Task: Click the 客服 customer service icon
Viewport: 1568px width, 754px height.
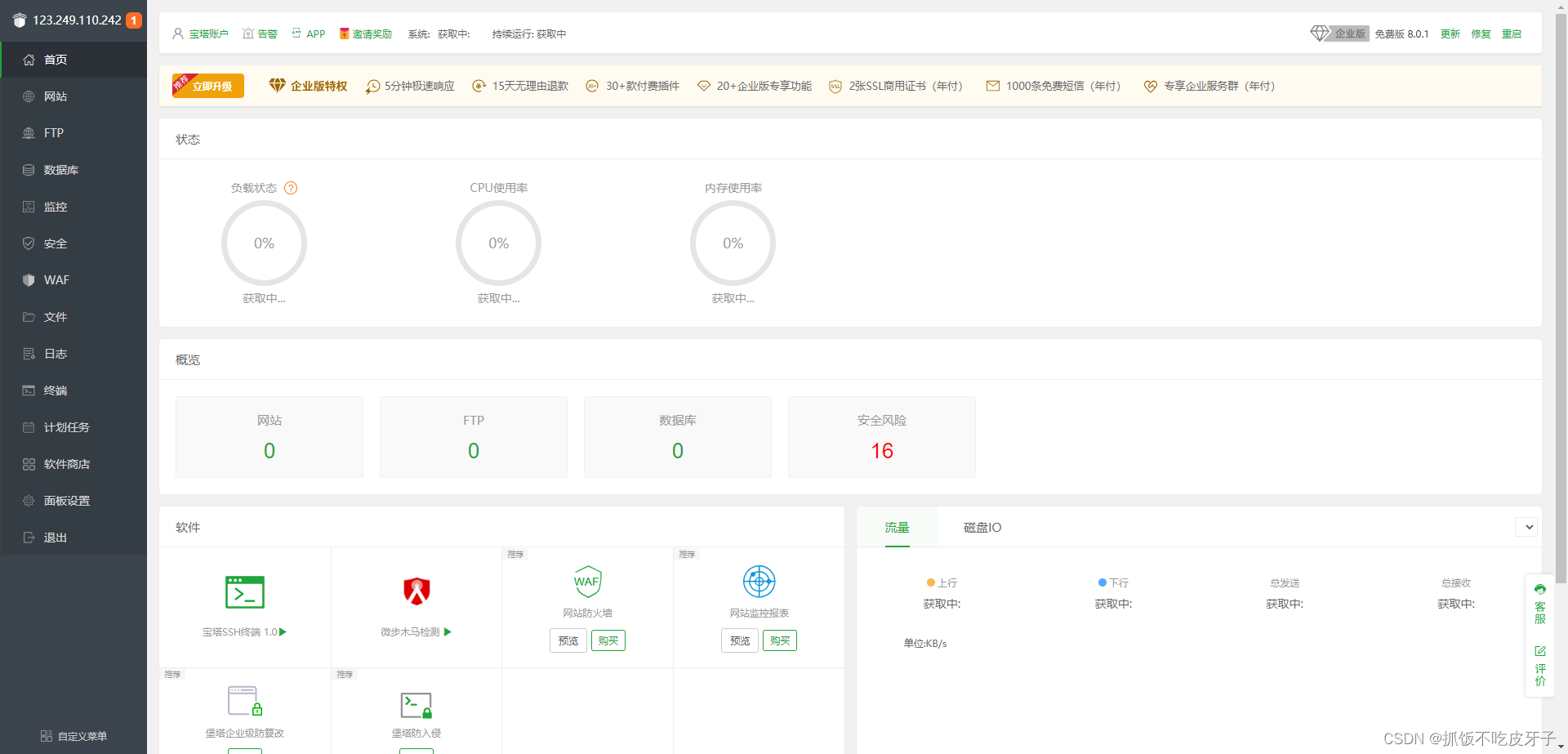Action: (1540, 589)
